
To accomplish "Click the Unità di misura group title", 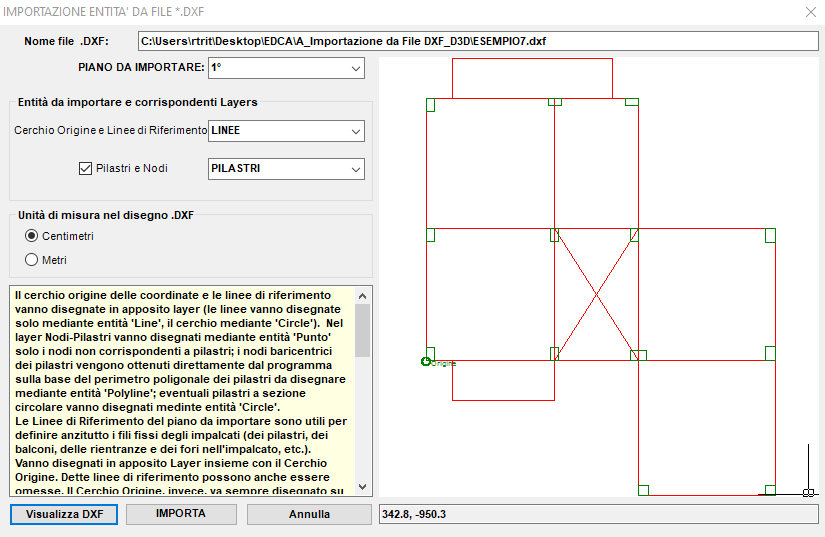I will pyautogui.click(x=106, y=215).
